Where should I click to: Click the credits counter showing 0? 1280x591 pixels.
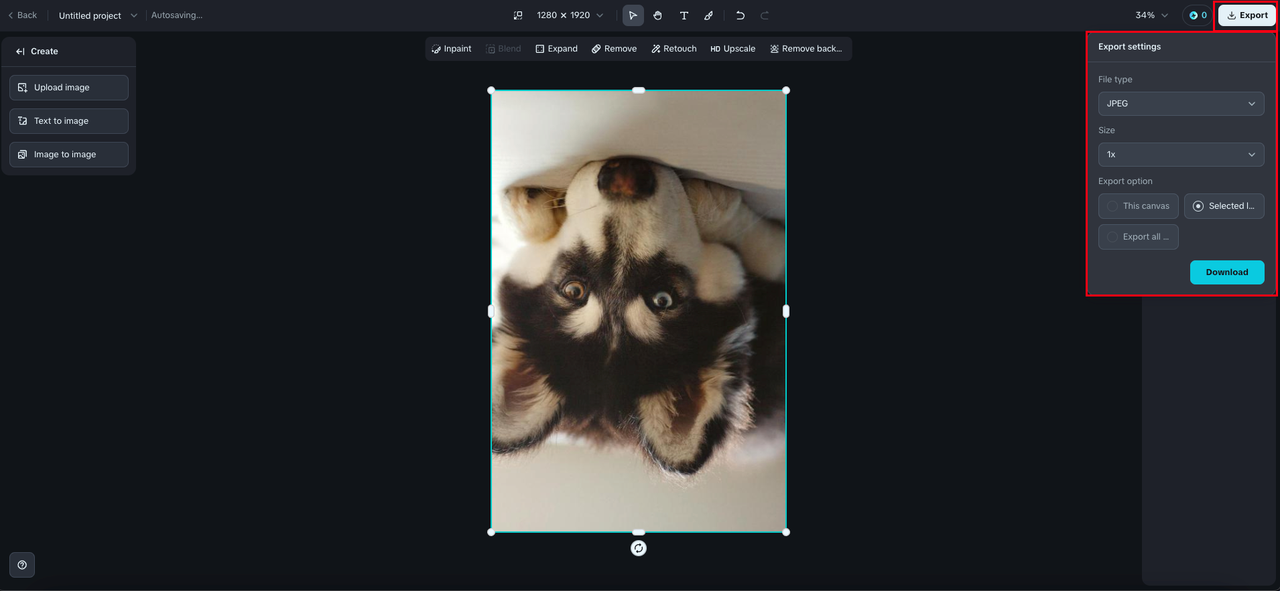(1197, 15)
